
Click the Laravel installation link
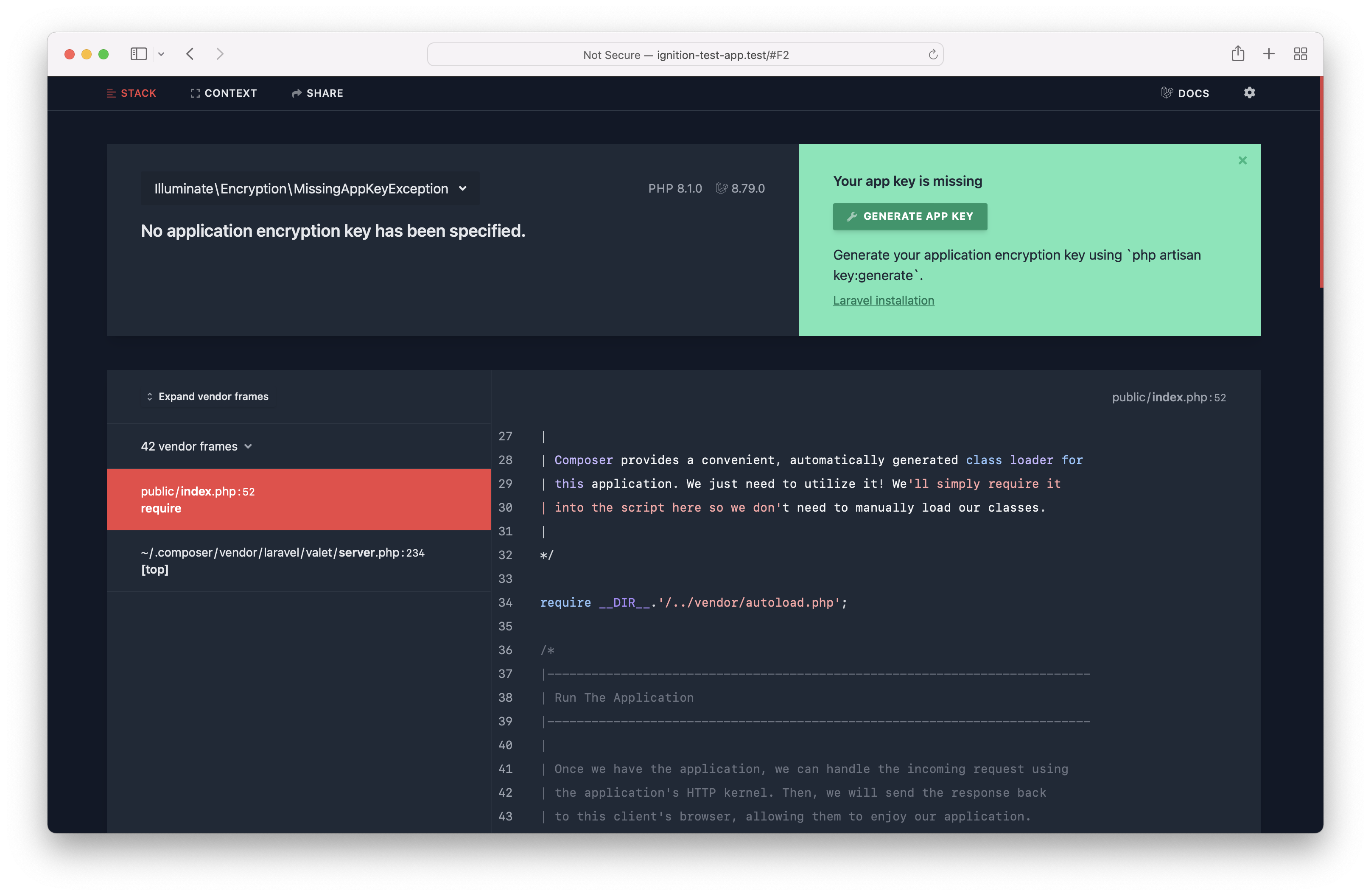point(883,300)
